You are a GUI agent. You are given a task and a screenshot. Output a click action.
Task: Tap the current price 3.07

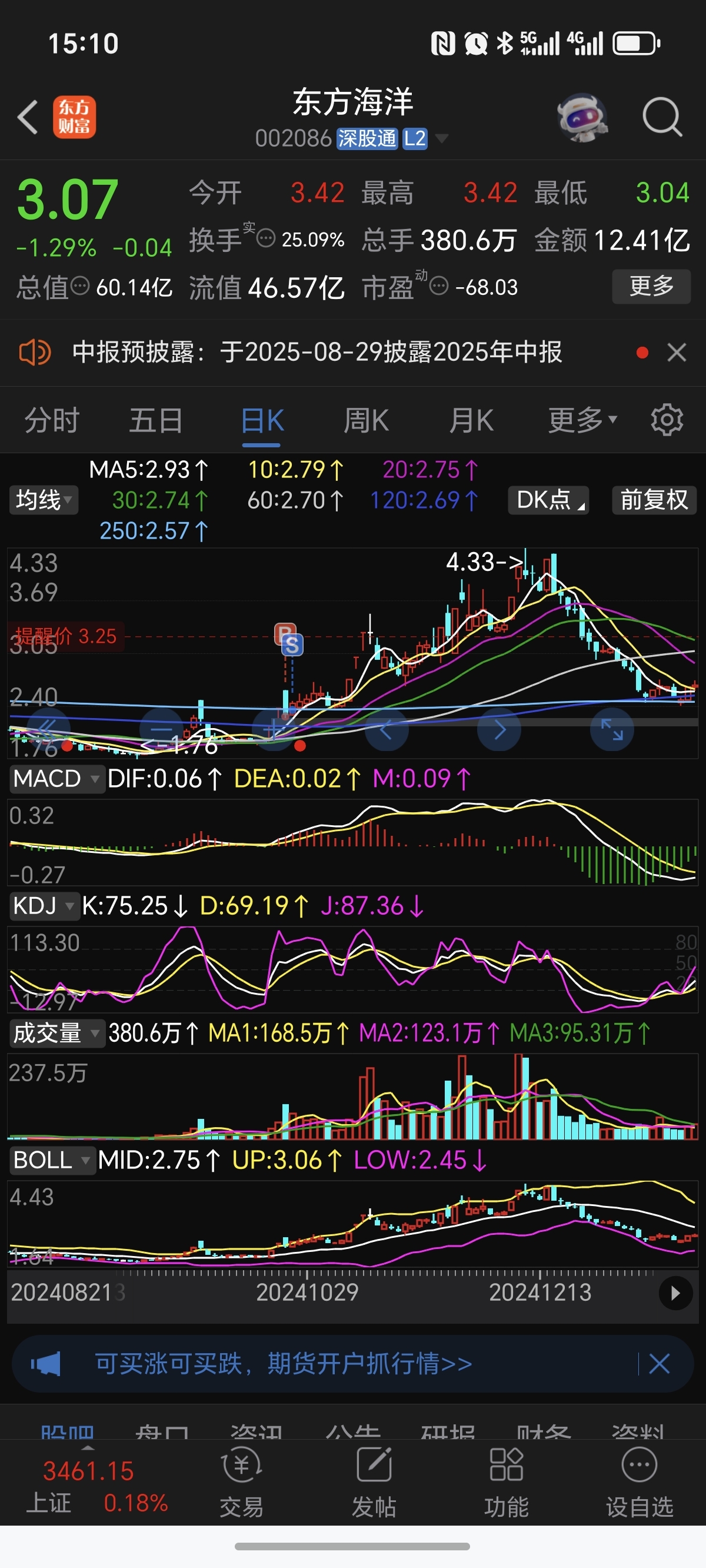coord(67,199)
